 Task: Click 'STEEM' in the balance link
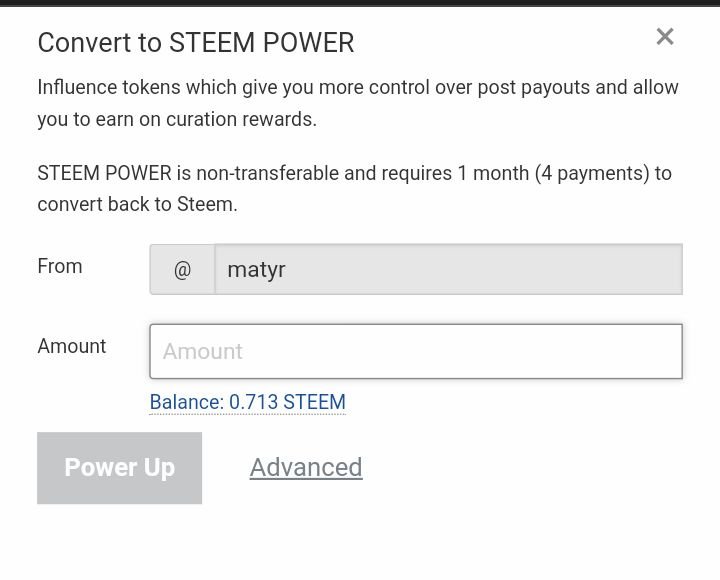pos(314,402)
